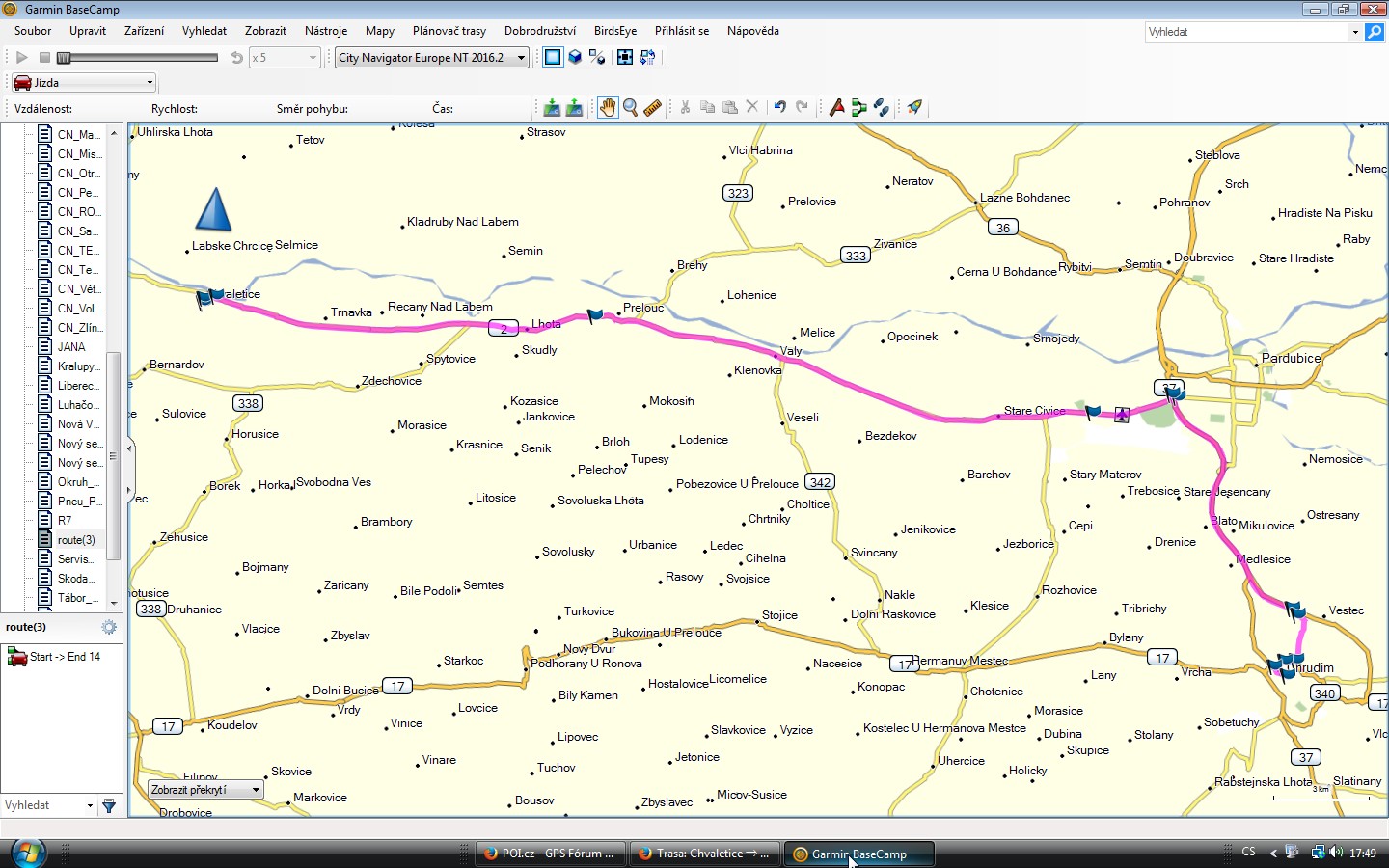Select the footprints track tool
This screenshot has width=1389, height=868.
click(x=881, y=107)
